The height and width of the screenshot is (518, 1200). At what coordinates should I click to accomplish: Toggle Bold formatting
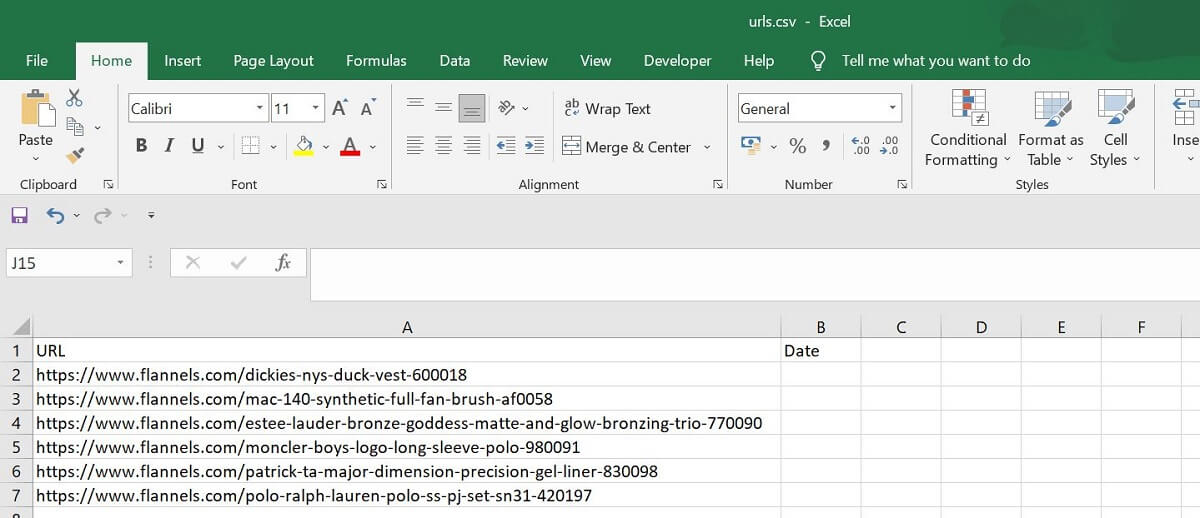coord(141,146)
